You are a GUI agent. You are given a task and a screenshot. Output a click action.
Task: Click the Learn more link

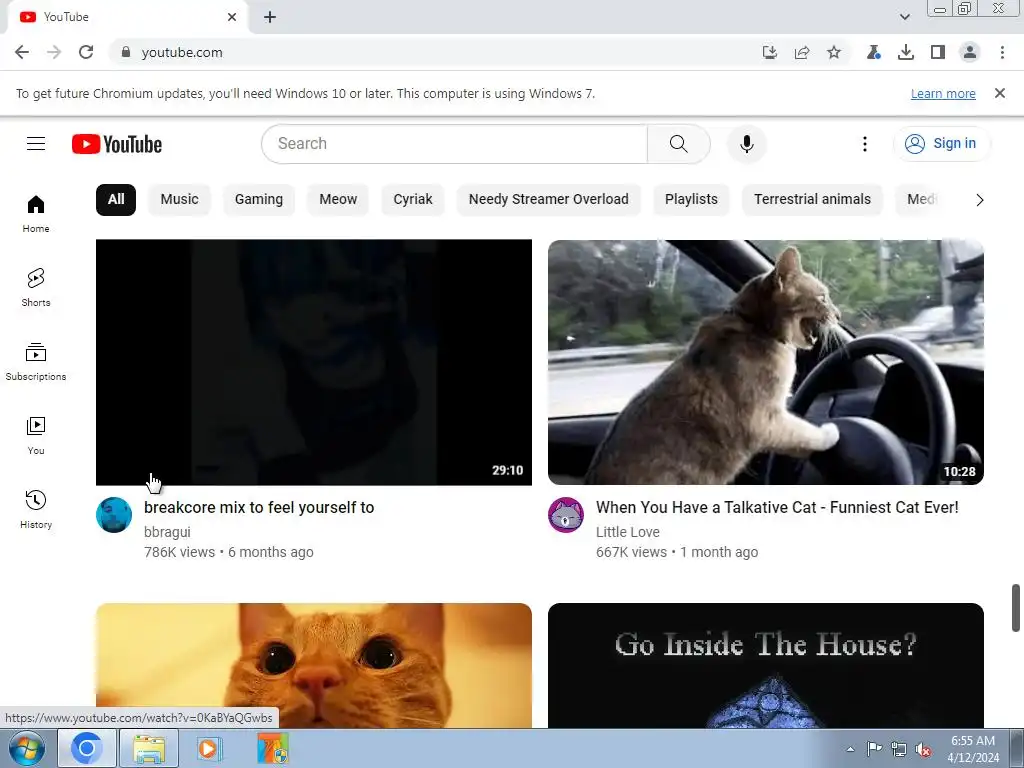point(943,93)
